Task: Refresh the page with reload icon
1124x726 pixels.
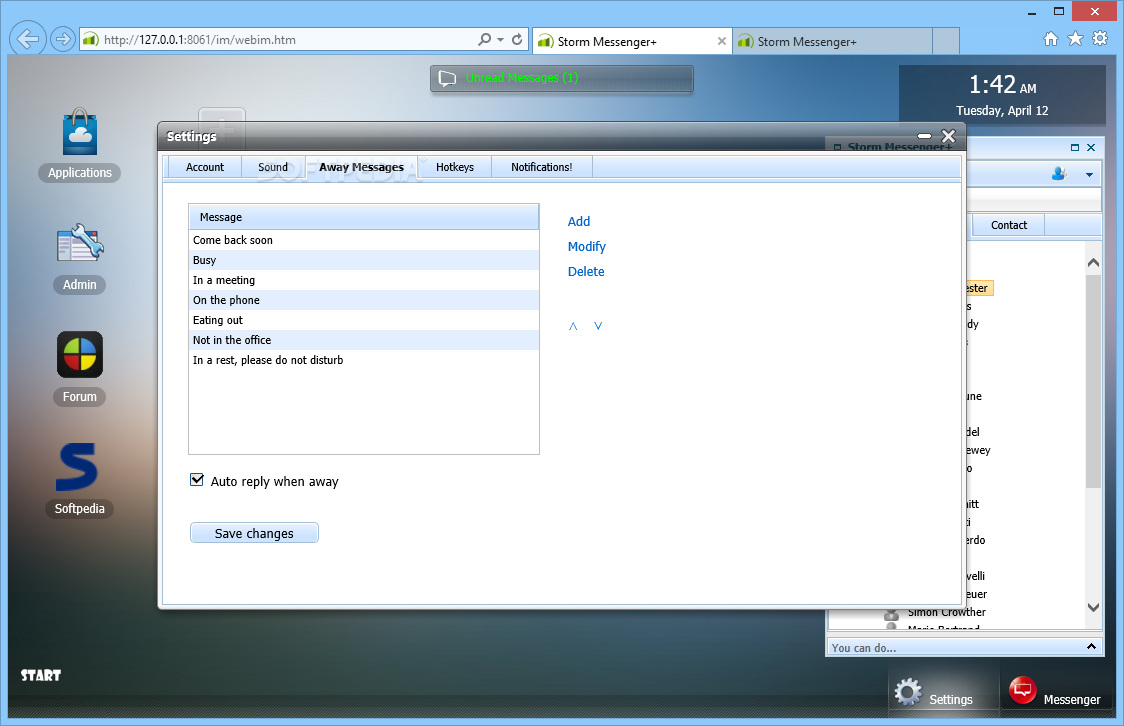Action: click(x=517, y=39)
